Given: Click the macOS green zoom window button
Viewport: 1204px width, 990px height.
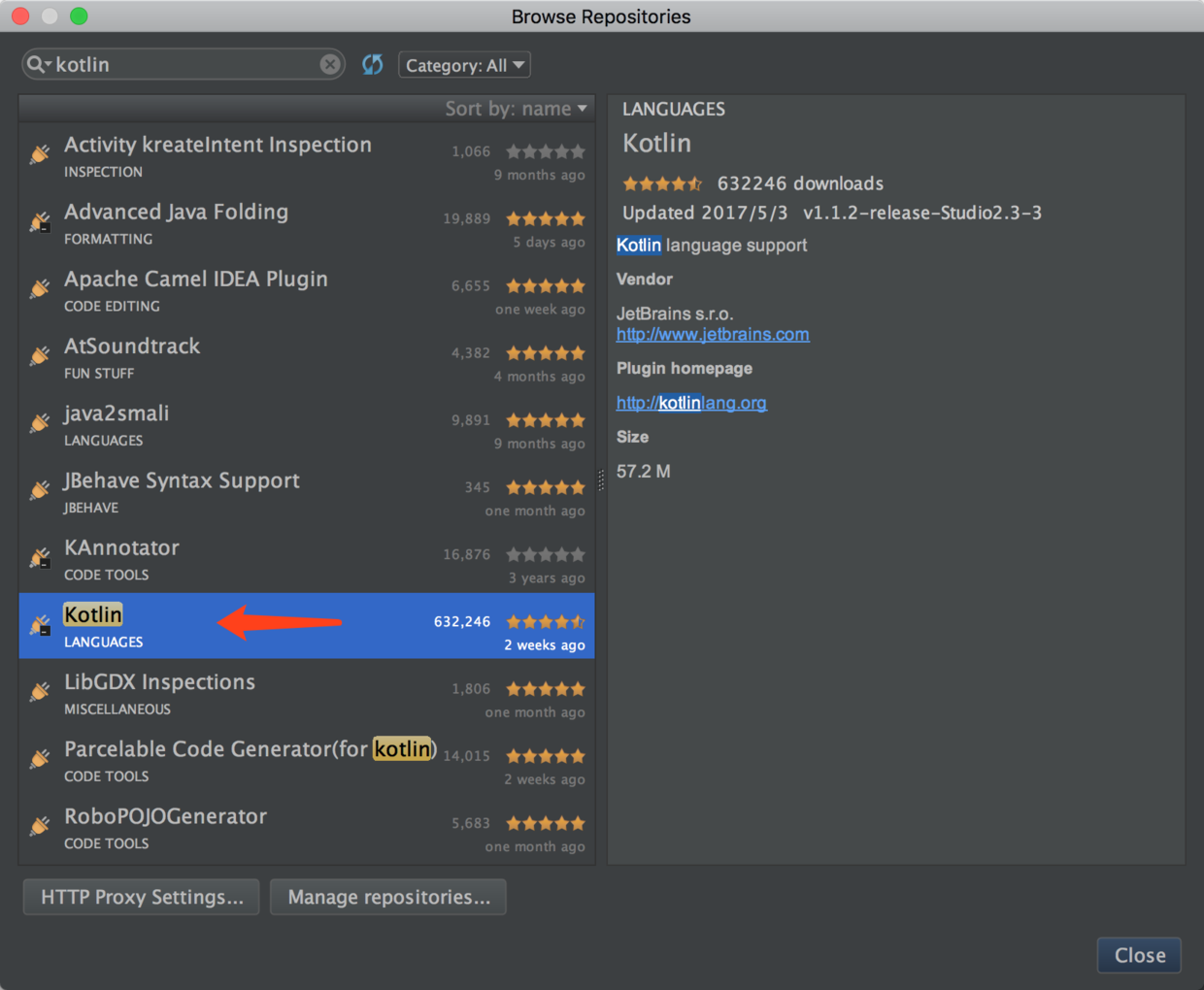Looking at the screenshot, I should [80, 16].
